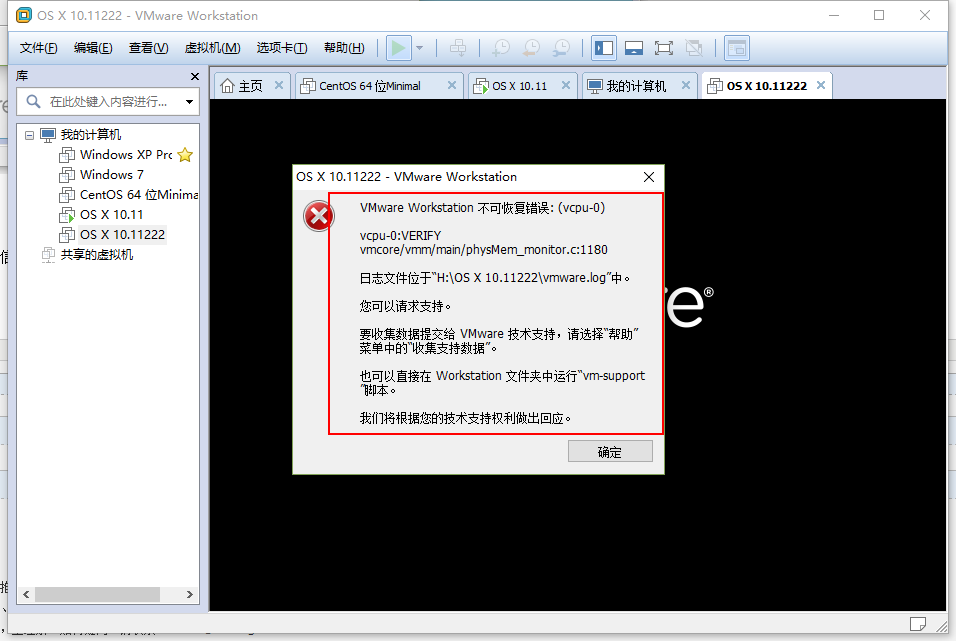Revert to snapshot using the clock-arrow toolbar icon
The width and height of the screenshot is (956, 641).
click(x=531, y=48)
